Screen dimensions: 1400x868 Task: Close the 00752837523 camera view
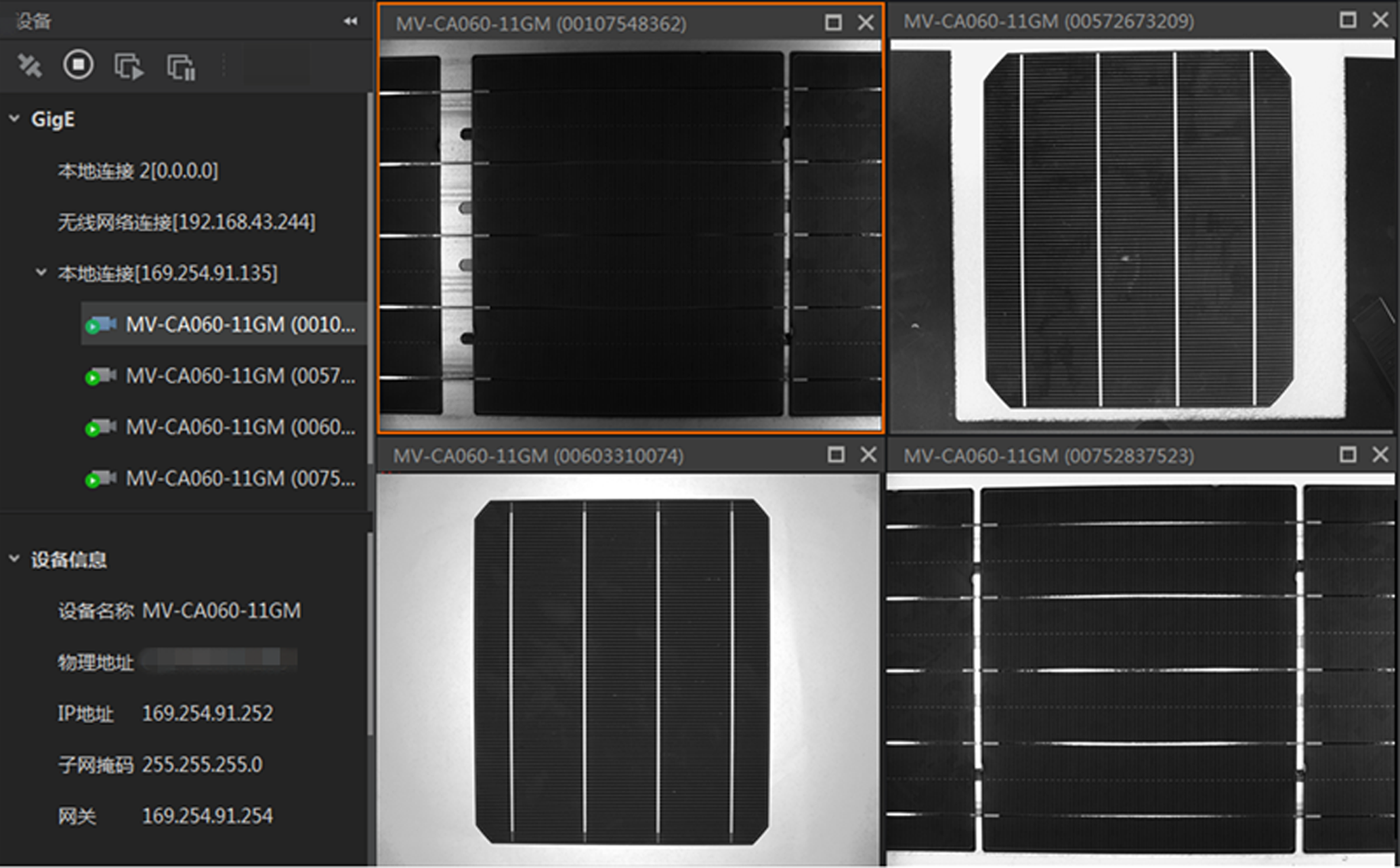tap(1380, 454)
